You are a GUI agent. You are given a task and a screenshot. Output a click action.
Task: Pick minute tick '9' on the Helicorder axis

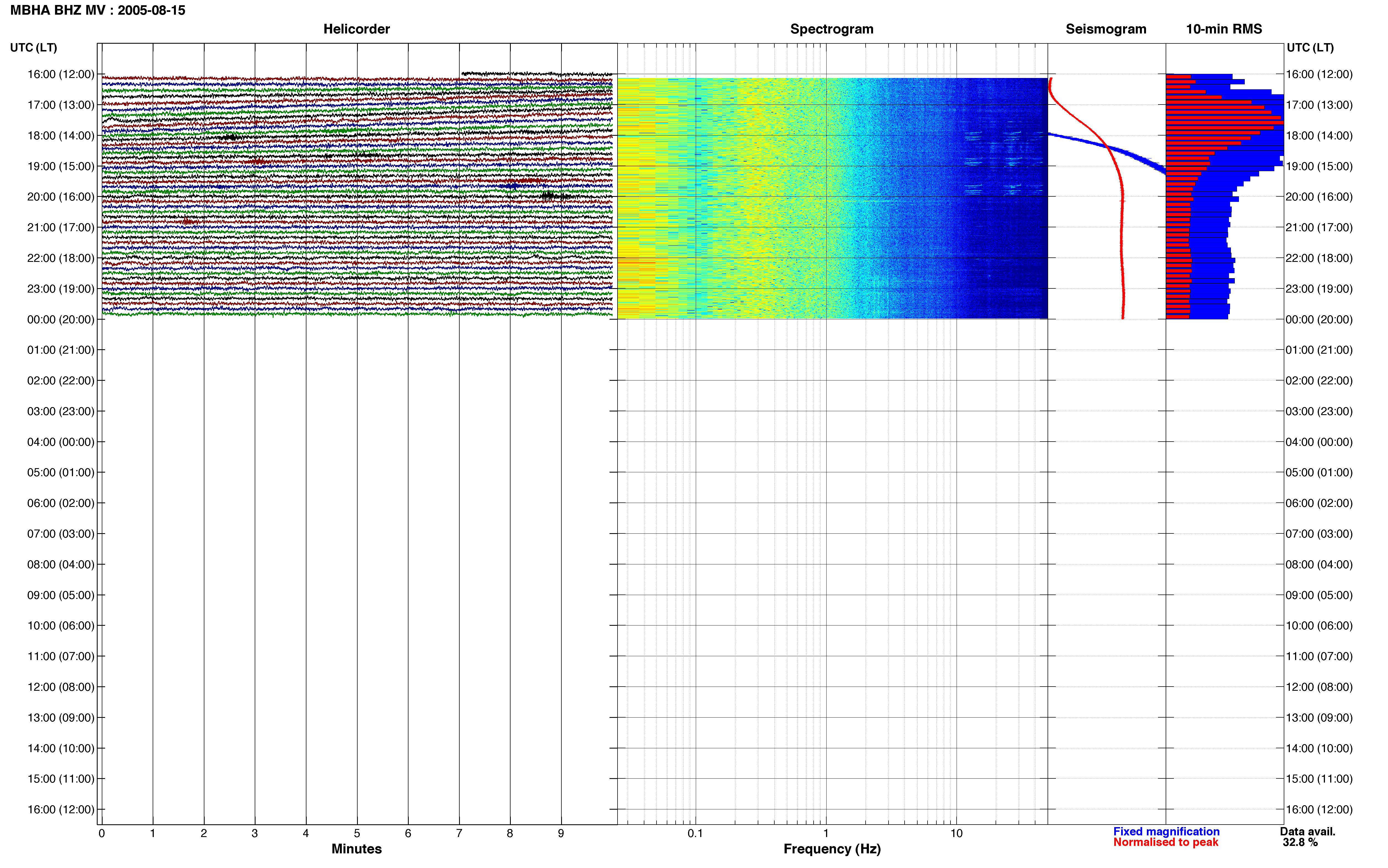point(561,833)
